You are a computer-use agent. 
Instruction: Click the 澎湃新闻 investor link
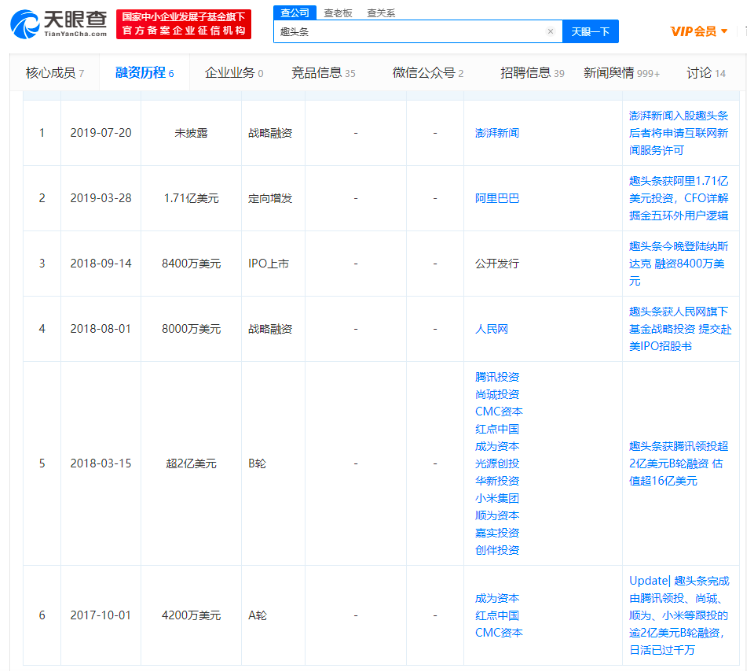(497, 133)
